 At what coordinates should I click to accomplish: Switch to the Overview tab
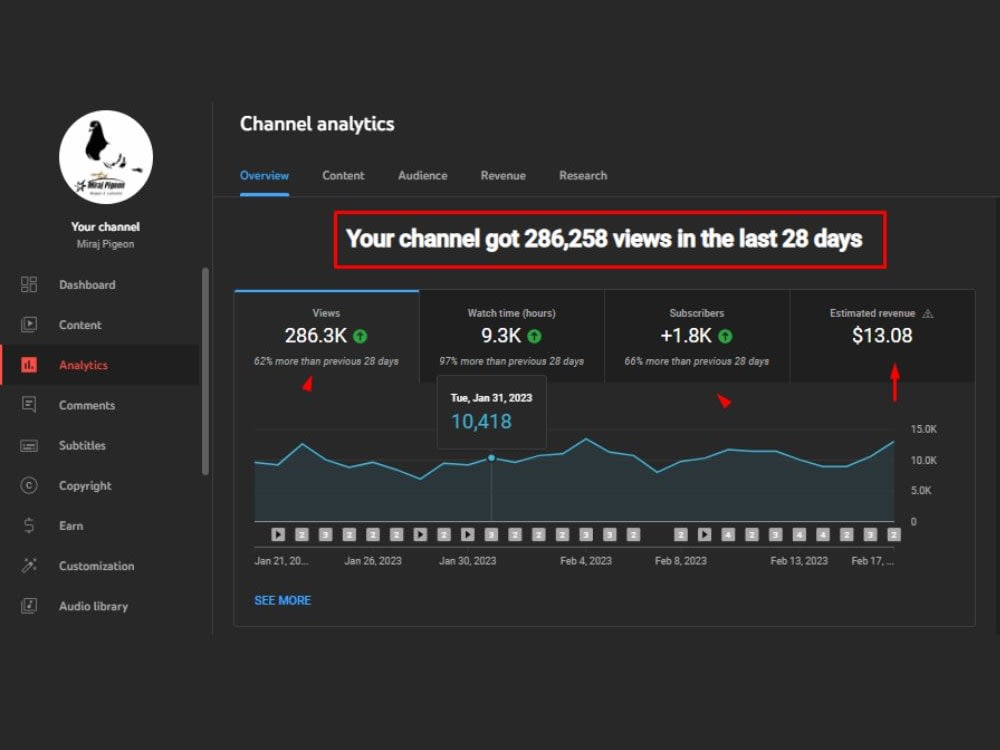tap(264, 175)
